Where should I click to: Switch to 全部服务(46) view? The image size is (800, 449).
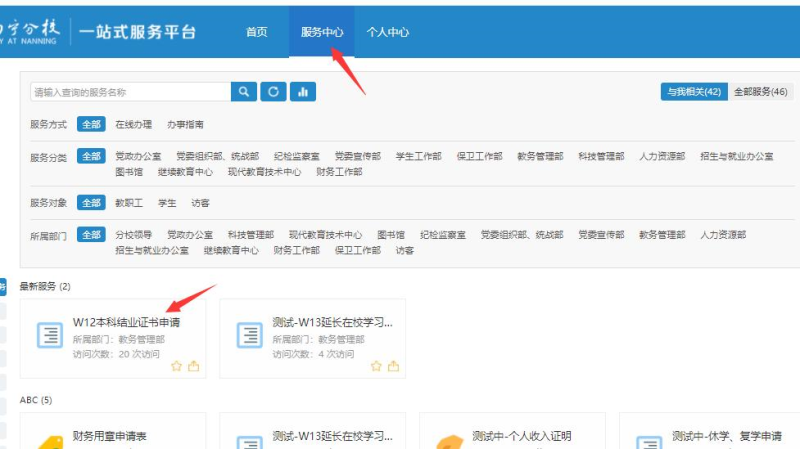click(760, 92)
